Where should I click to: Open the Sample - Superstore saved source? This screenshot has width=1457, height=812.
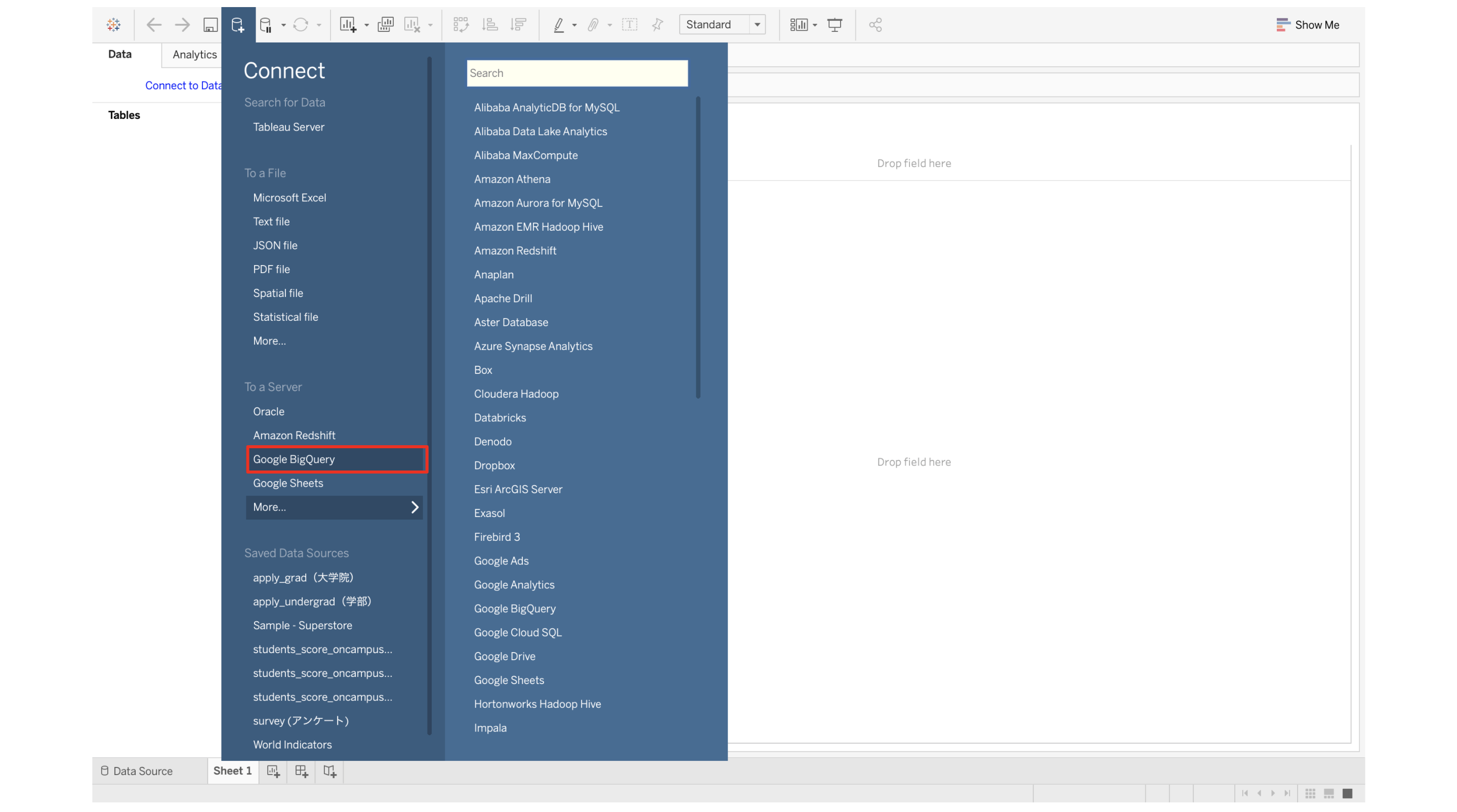click(x=303, y=625)
